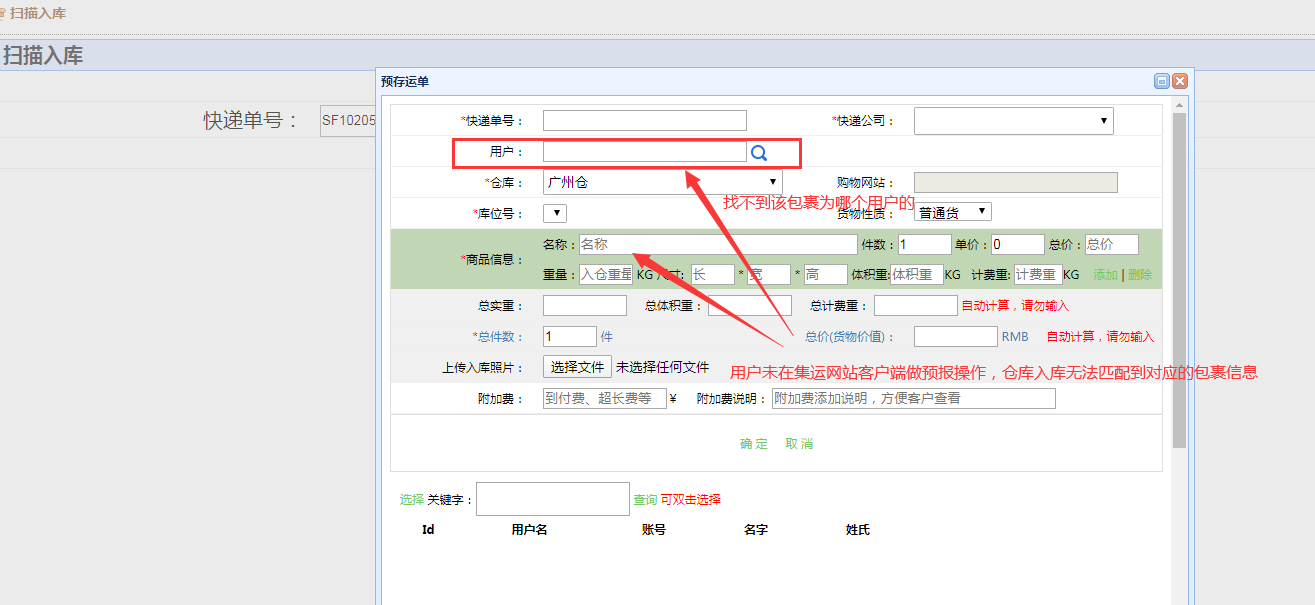Click the magnifier icon beside the 用户 field
The image size is (1315, 605).
click(x=759, y=153)
